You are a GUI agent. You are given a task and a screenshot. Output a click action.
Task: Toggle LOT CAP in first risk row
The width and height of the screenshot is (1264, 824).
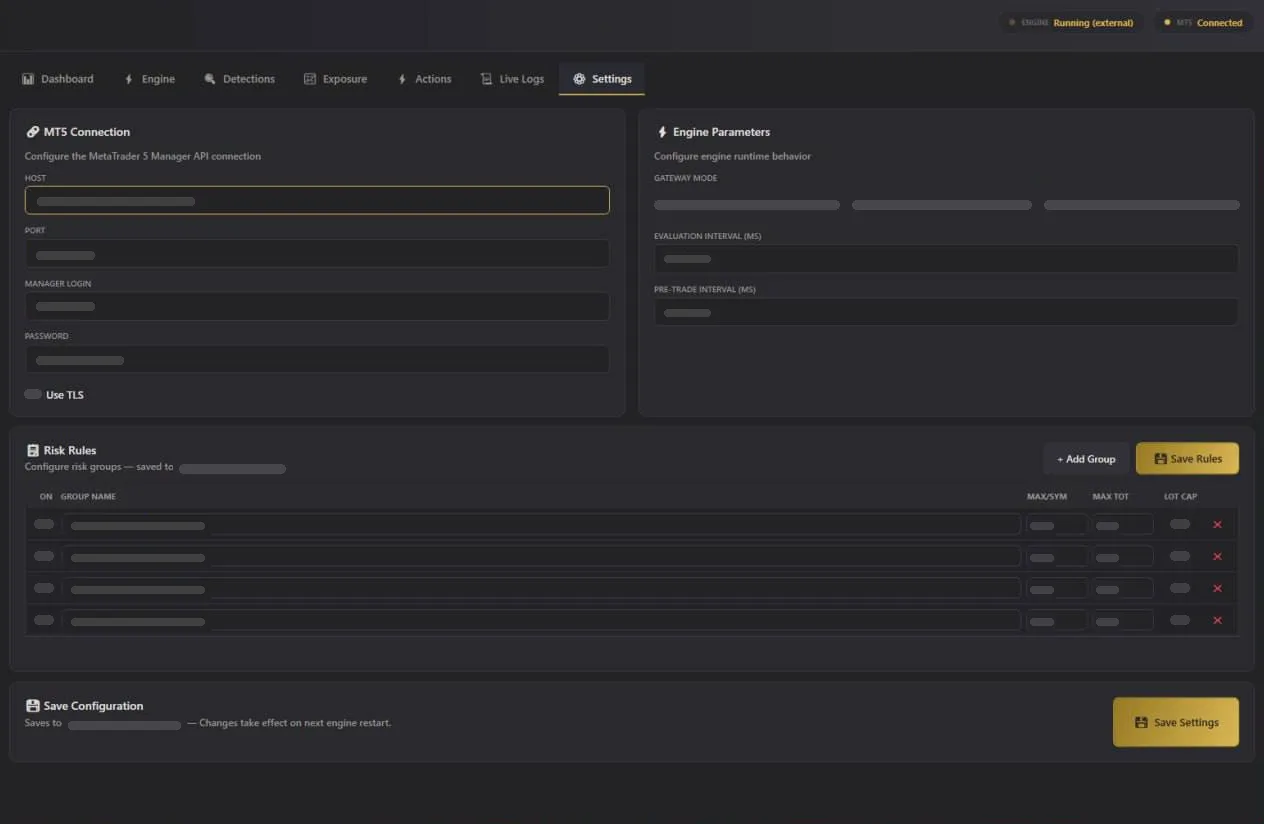[x=1180, y=524]
